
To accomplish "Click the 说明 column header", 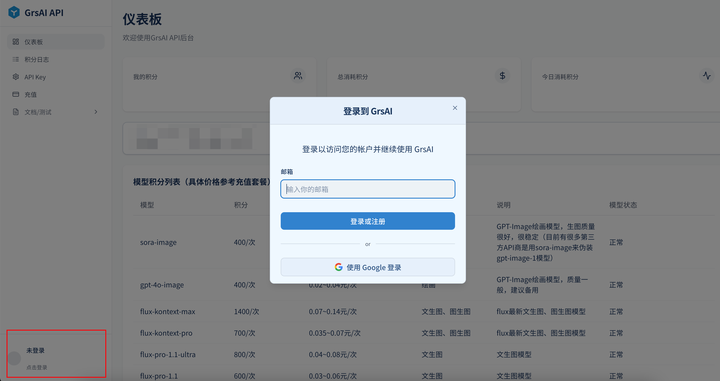I will click(503, 205).
